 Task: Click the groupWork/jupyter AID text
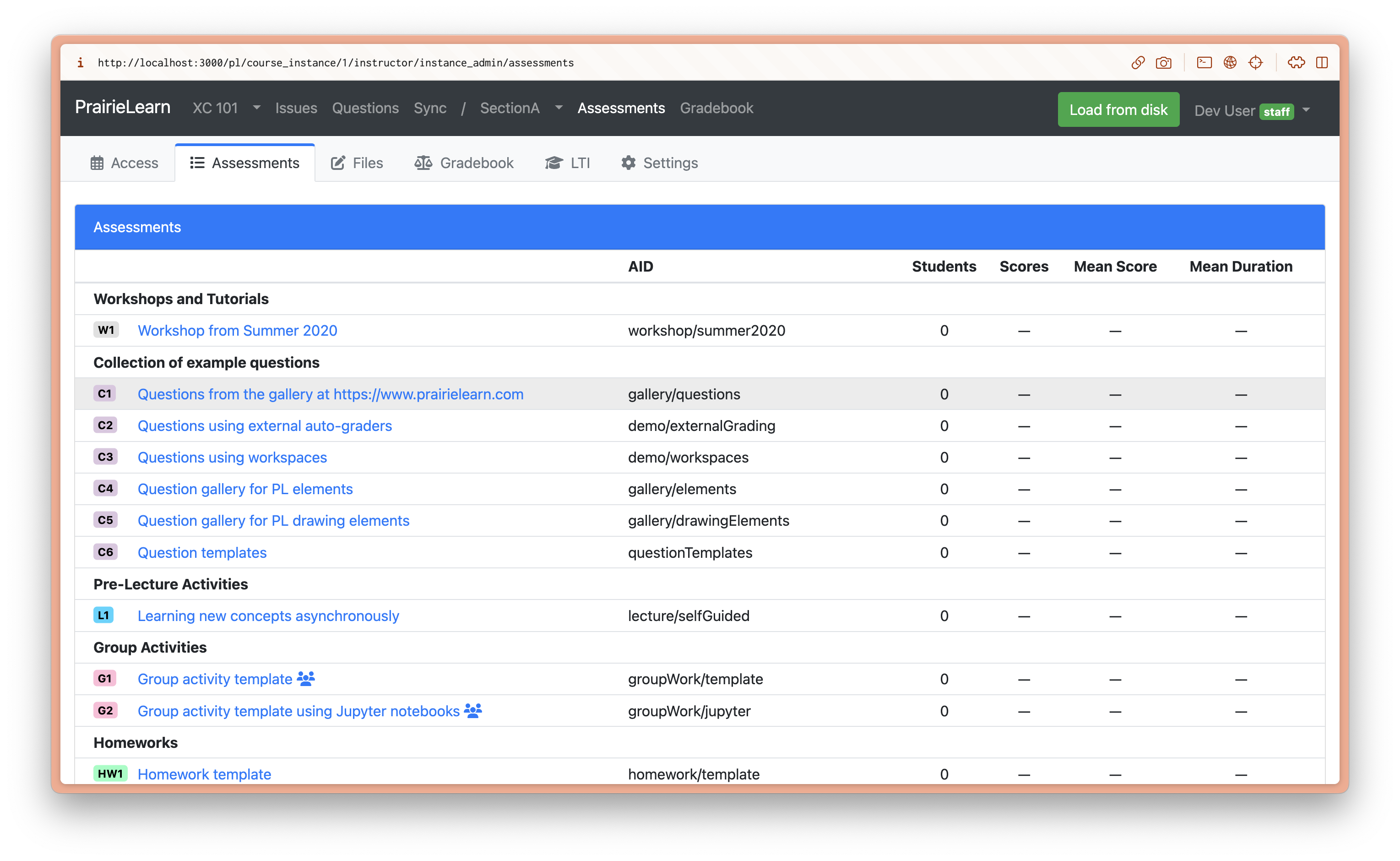pyautogui.click(x=689, y=711)
